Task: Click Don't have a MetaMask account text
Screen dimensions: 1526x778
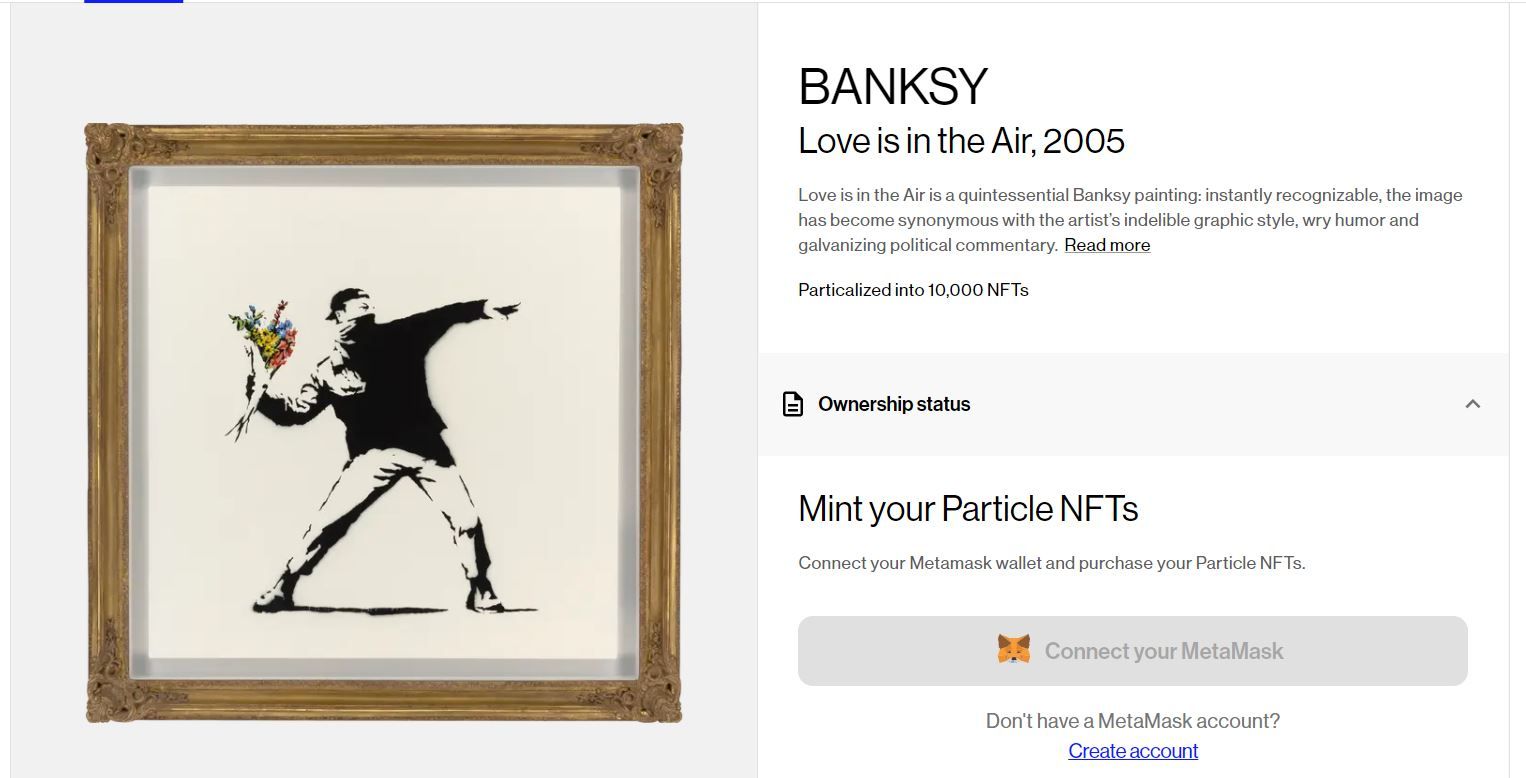Action: point(1133,721)
